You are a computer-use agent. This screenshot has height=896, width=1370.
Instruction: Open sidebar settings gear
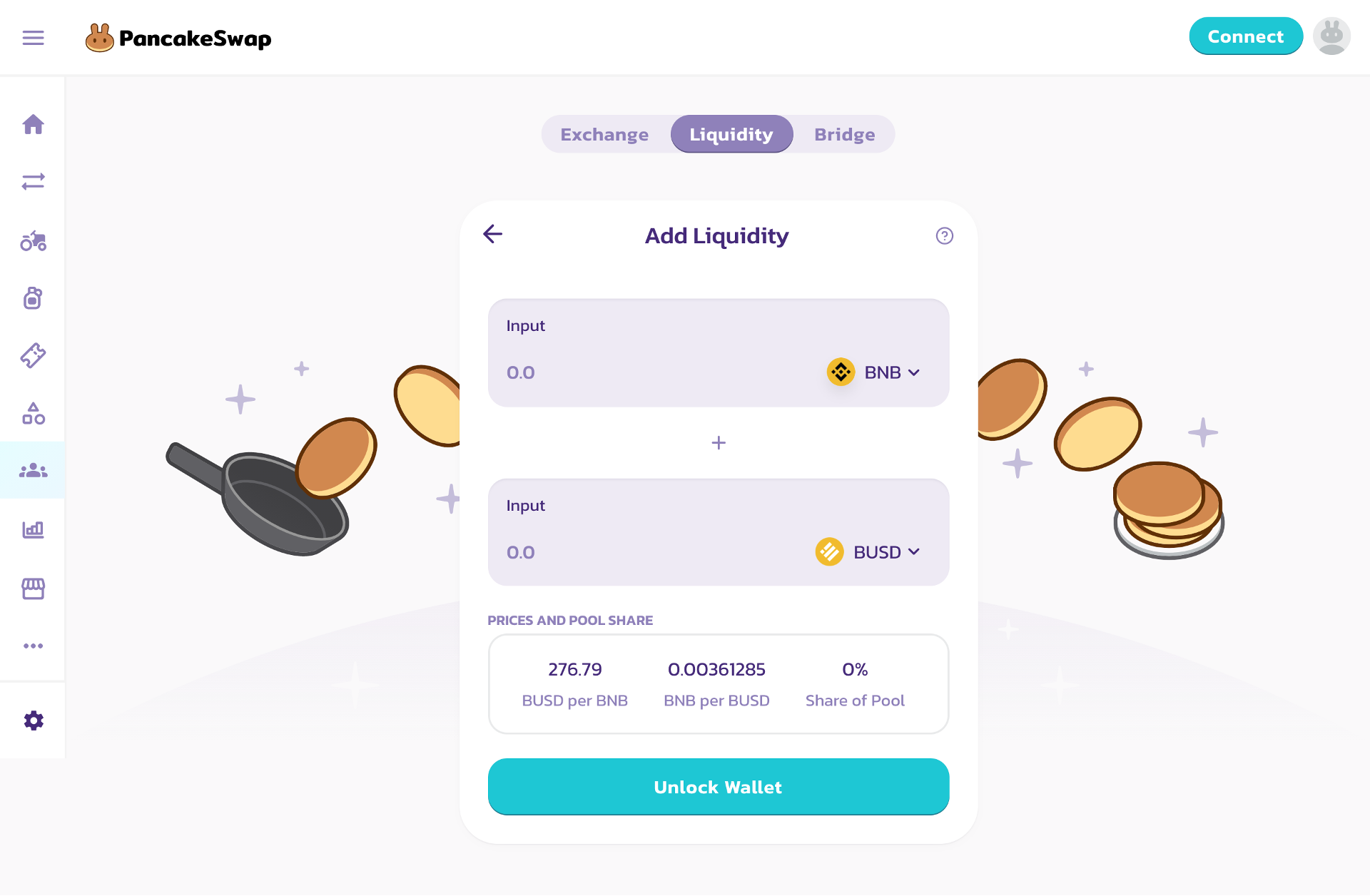[x=33, y=721]
